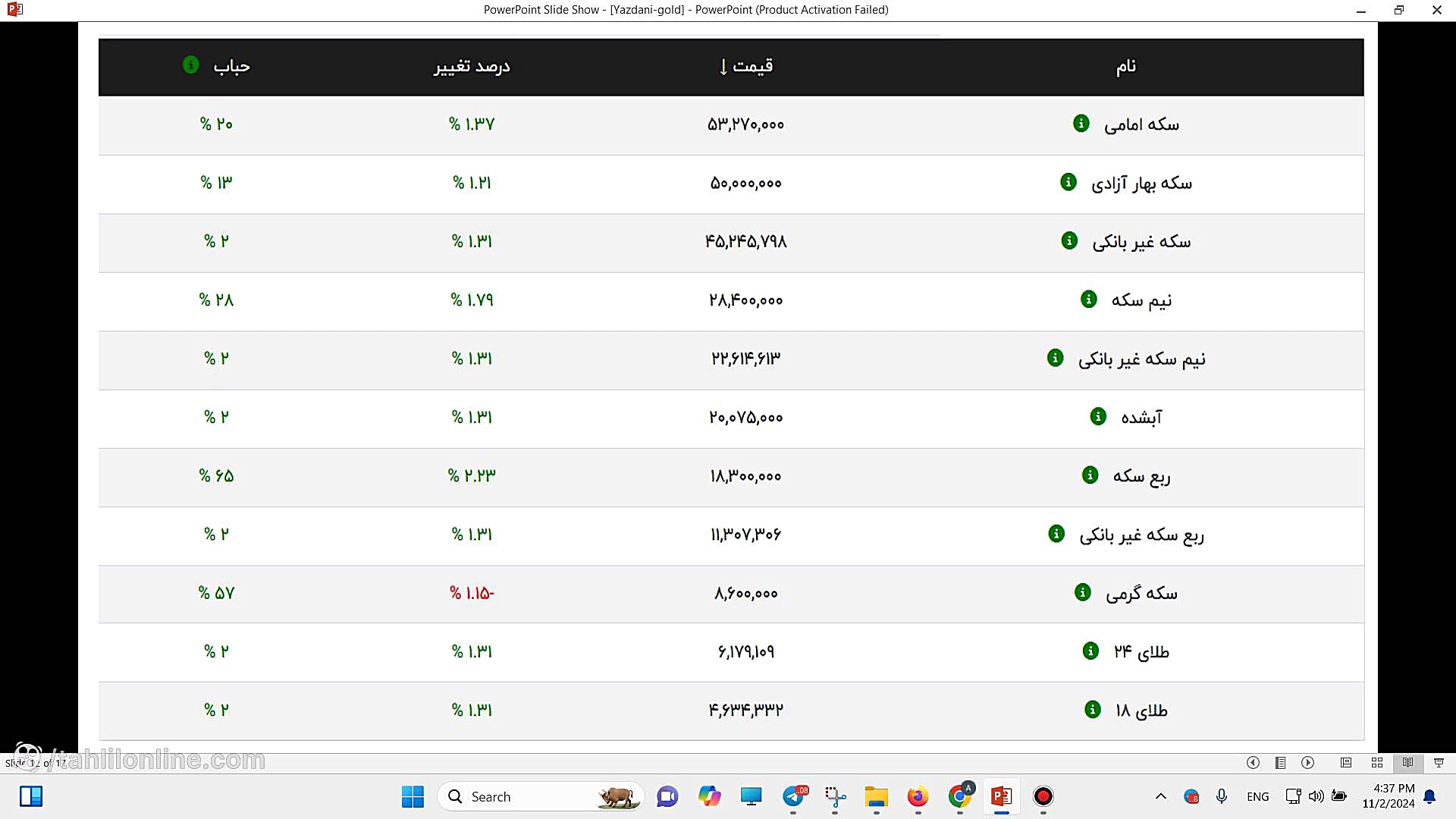Open Snipping Tool from taskbar

pyautogui.click(x=835, y=796)
